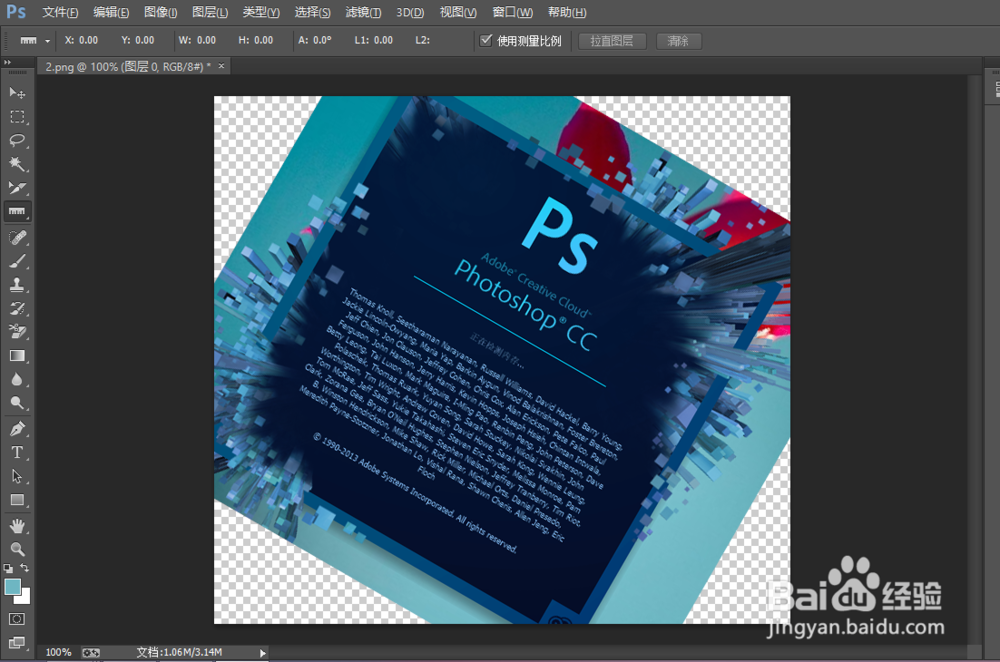Viewport: 1000px width, 662px height.
Task: Open the 3D(D) menu
Action: pyautogui.click(x=410, y=12)
